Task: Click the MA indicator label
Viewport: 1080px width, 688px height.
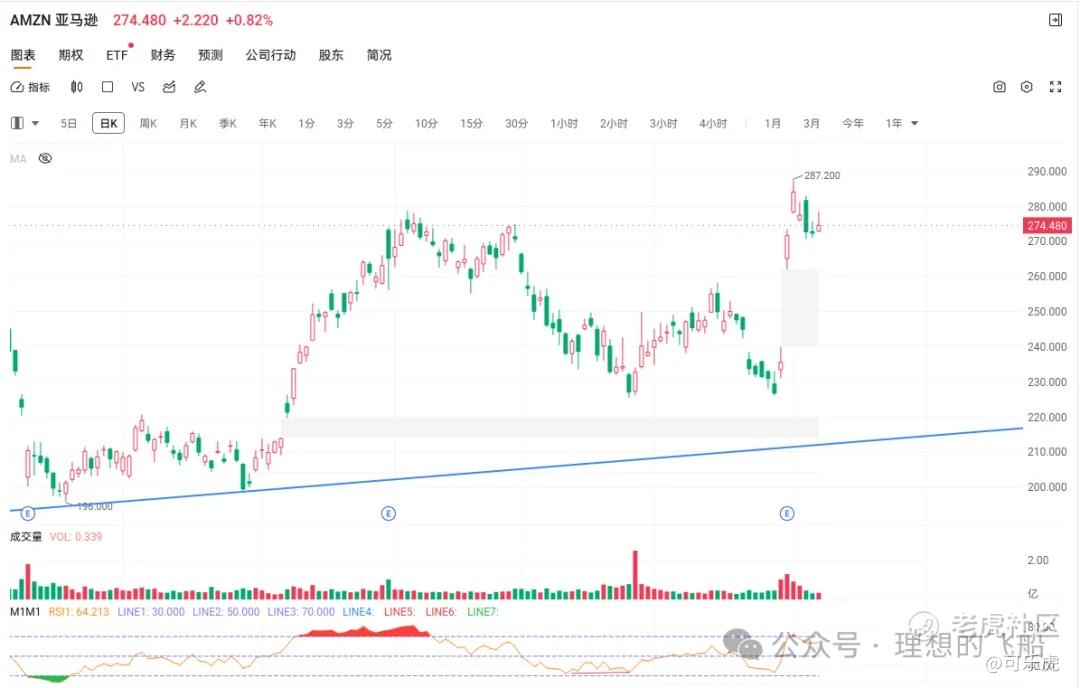Action: click(18, 159)
